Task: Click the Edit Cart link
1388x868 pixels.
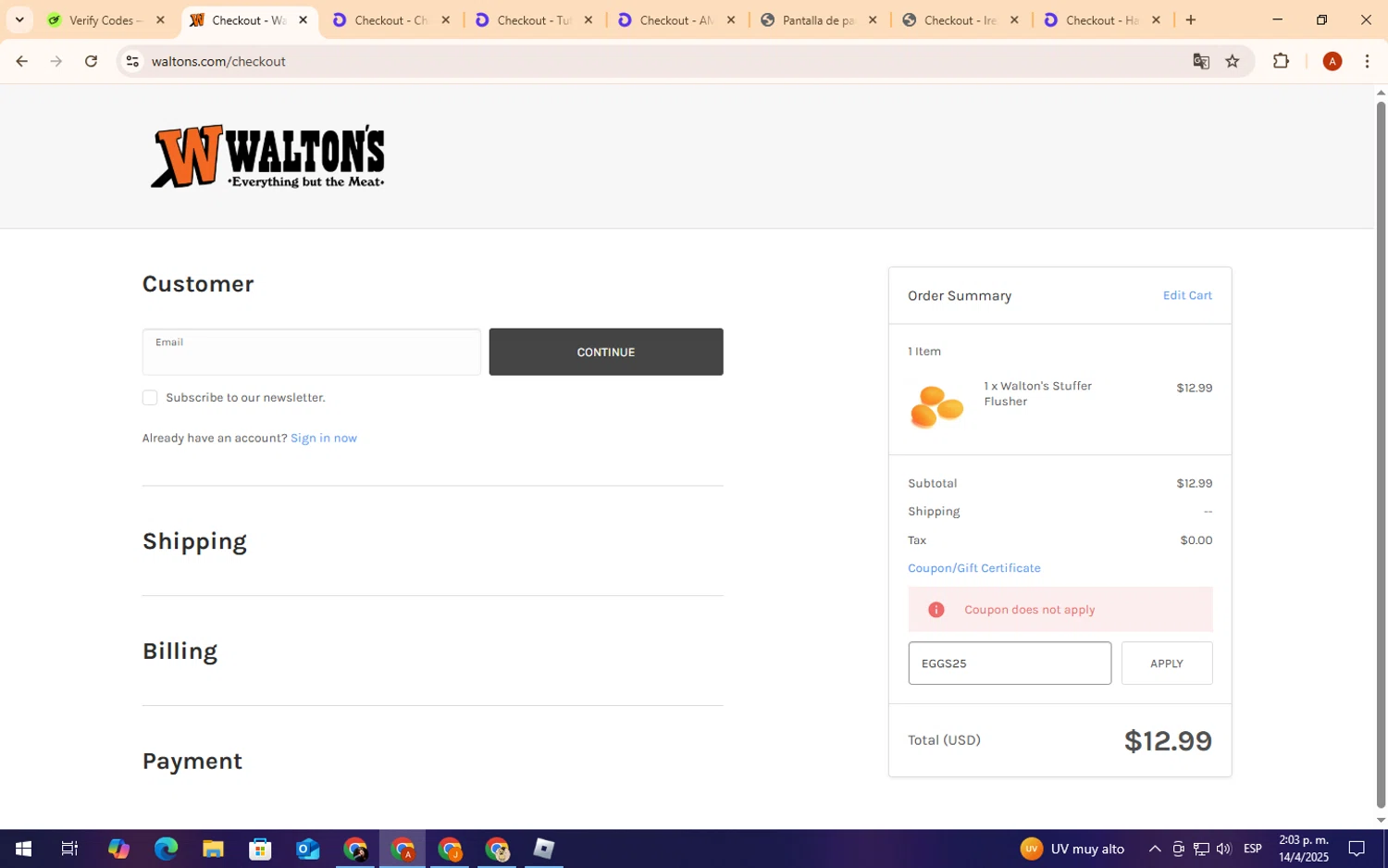Action: (1187, 295)
